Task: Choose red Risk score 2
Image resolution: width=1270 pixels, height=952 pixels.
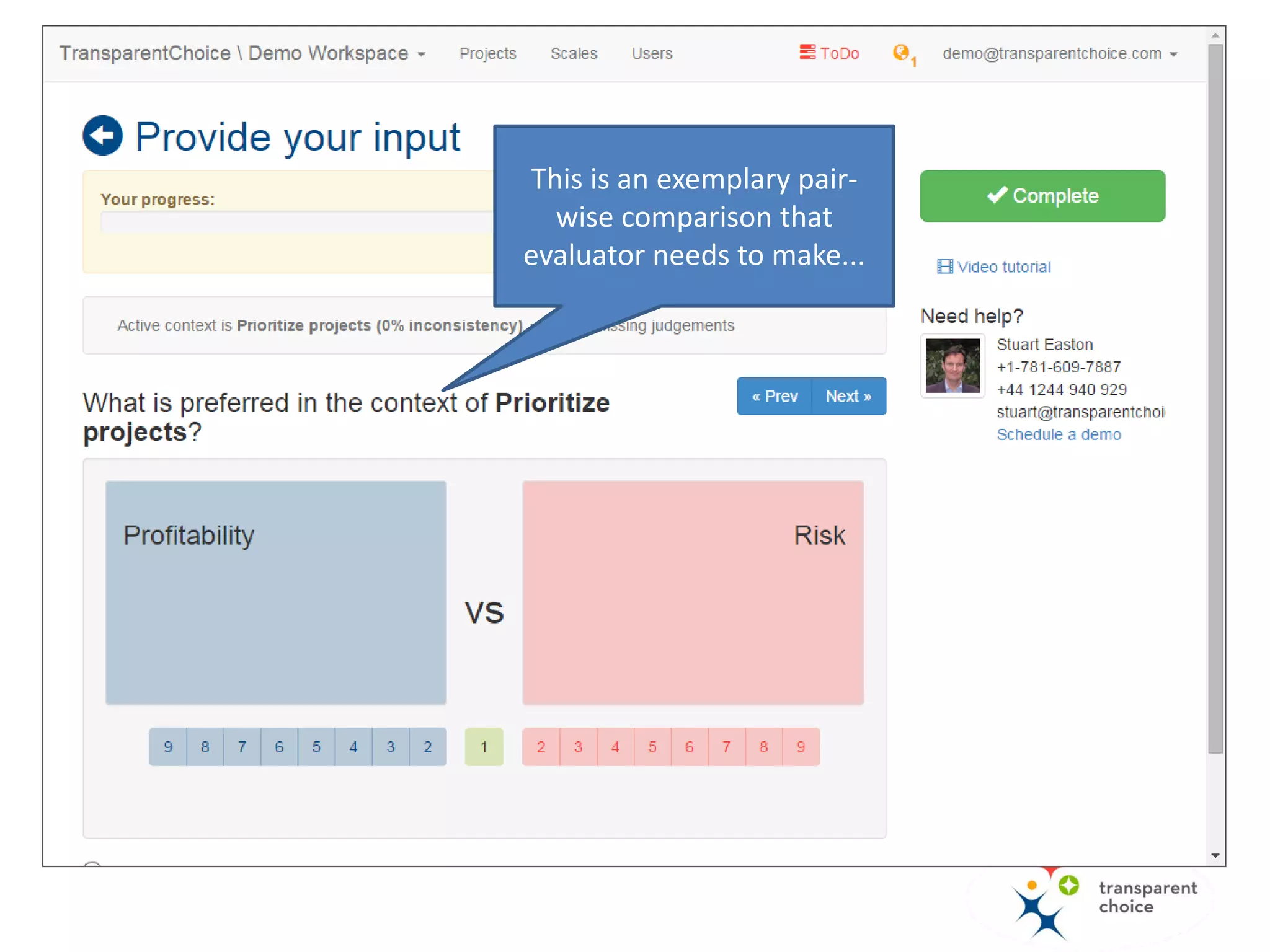Action: 541,747
